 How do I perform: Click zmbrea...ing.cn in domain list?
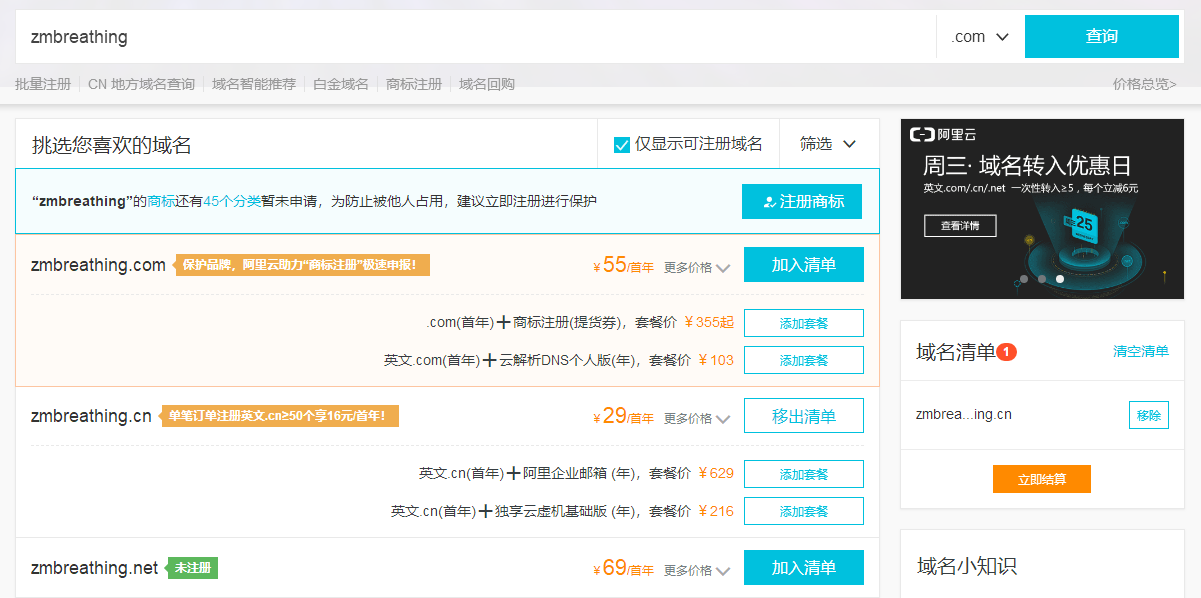(963, 414)
